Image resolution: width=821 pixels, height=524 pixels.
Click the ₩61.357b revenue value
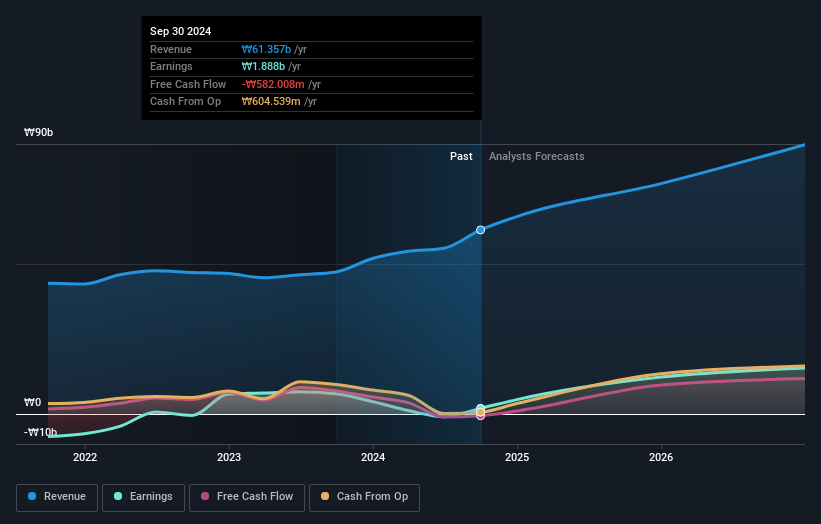coord(266,49)
